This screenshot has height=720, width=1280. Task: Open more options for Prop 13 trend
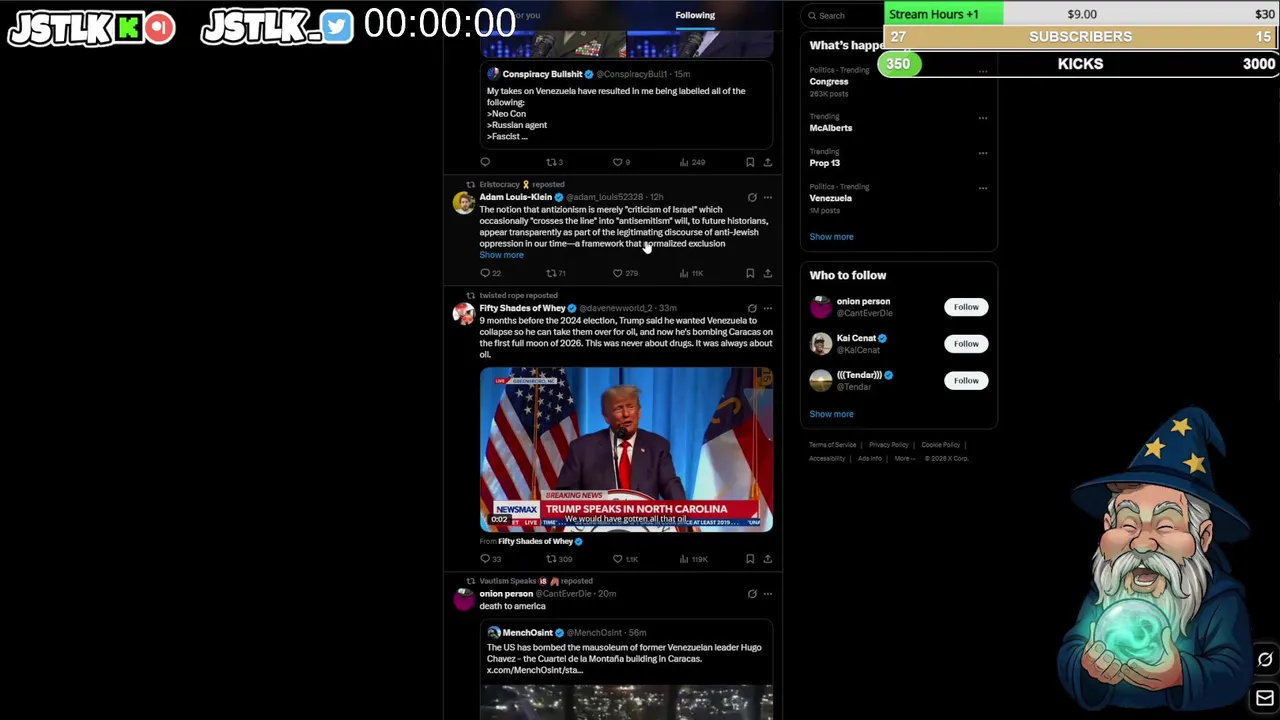pyautogui.click(x=983, y=153)
